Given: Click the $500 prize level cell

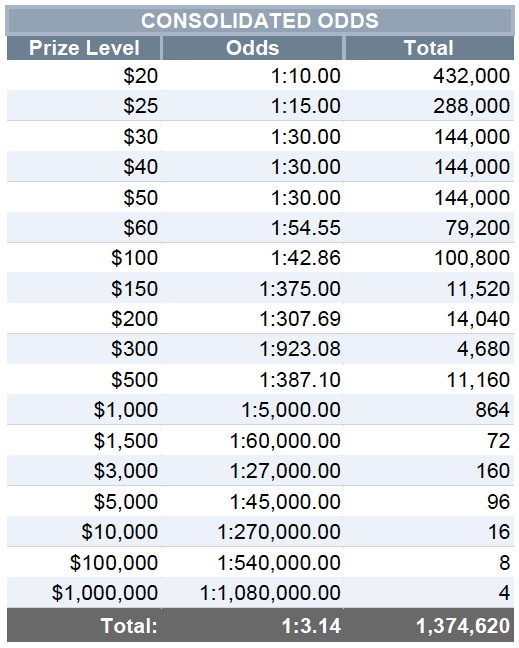Looking at the screenshot, I should click(x=84, y=379).
